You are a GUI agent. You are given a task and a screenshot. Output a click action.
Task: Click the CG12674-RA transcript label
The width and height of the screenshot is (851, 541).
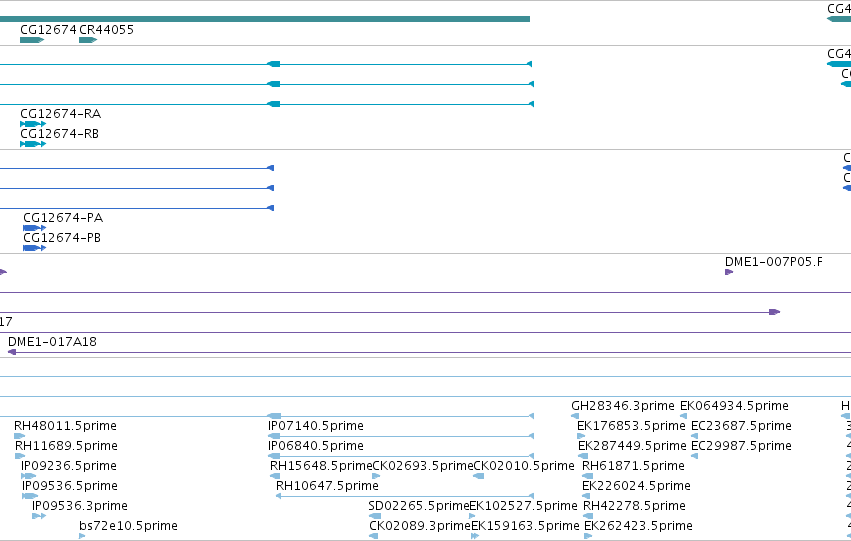60,113
